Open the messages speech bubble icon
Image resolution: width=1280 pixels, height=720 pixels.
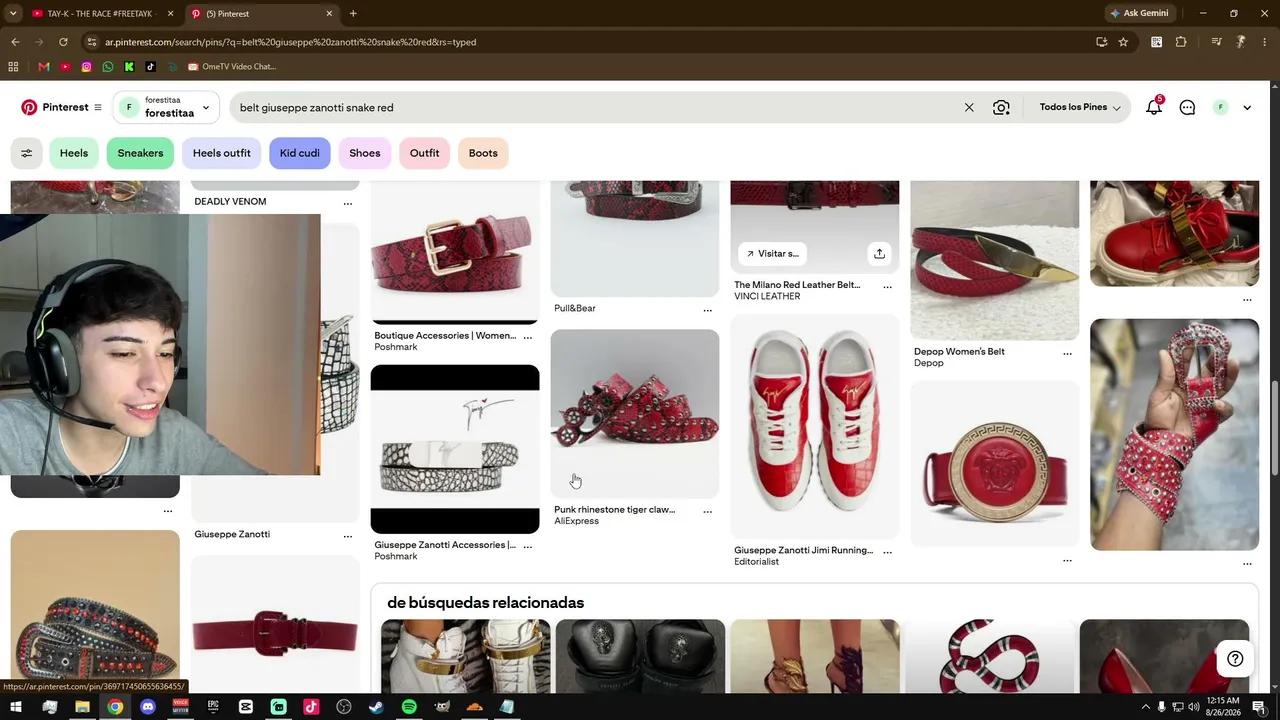[1187, 107]
